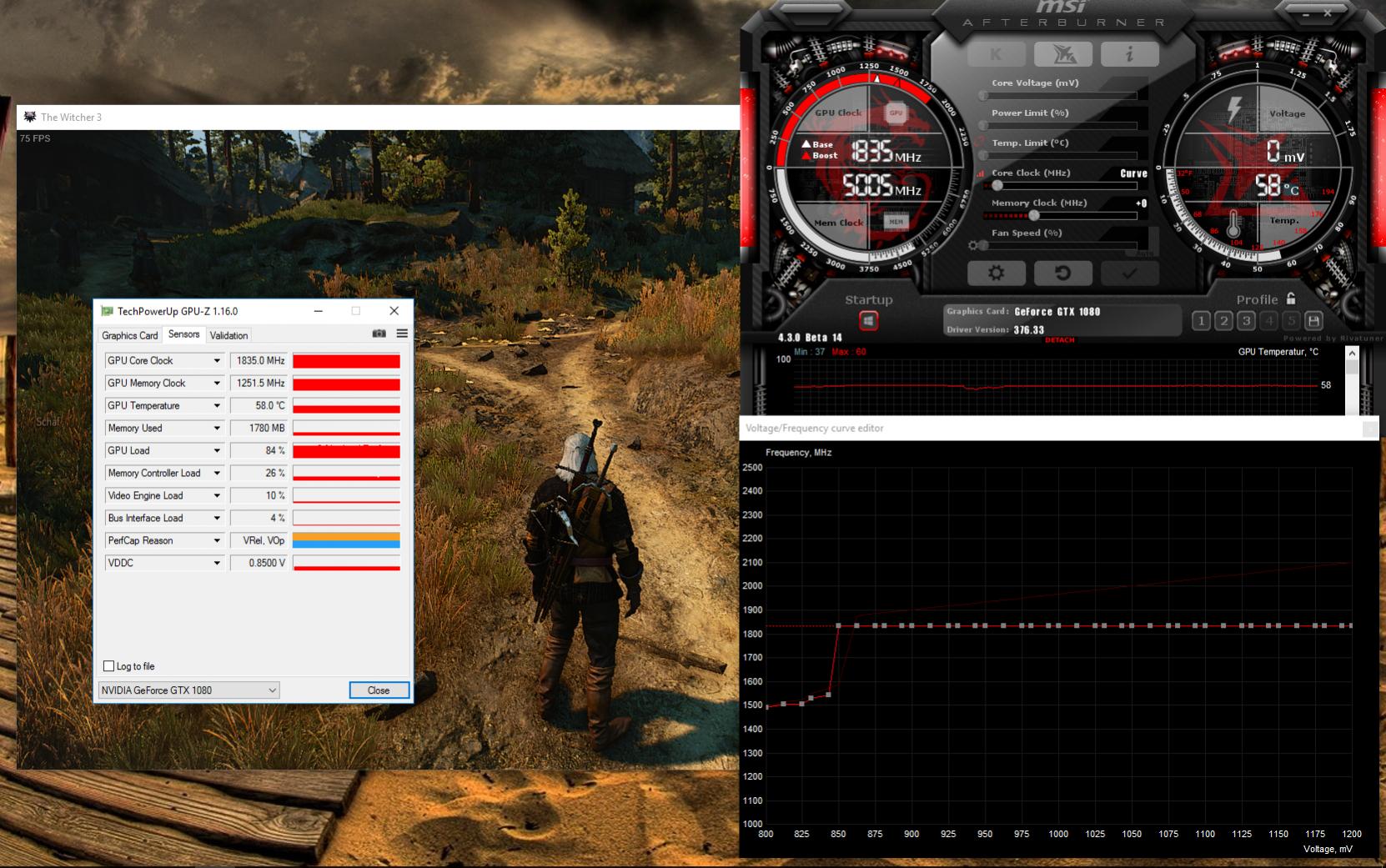Expand the GPU Load sensor dropdown
The height and width of the screenshot is (868, 1386).
[x=217, y=451]
